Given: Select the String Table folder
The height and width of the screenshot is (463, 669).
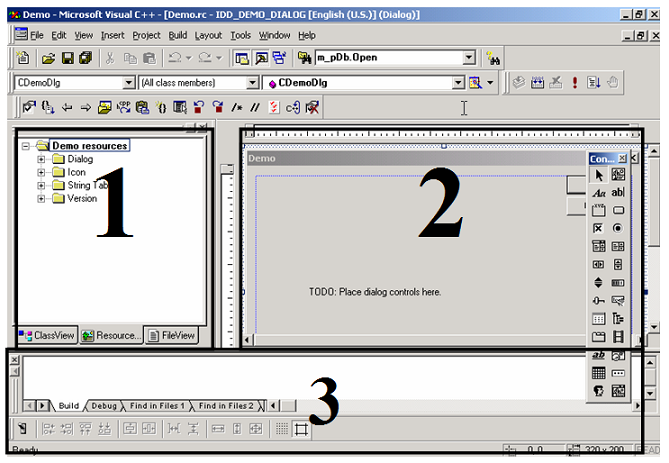Looking at the screenshot, I should click(86, 185).
